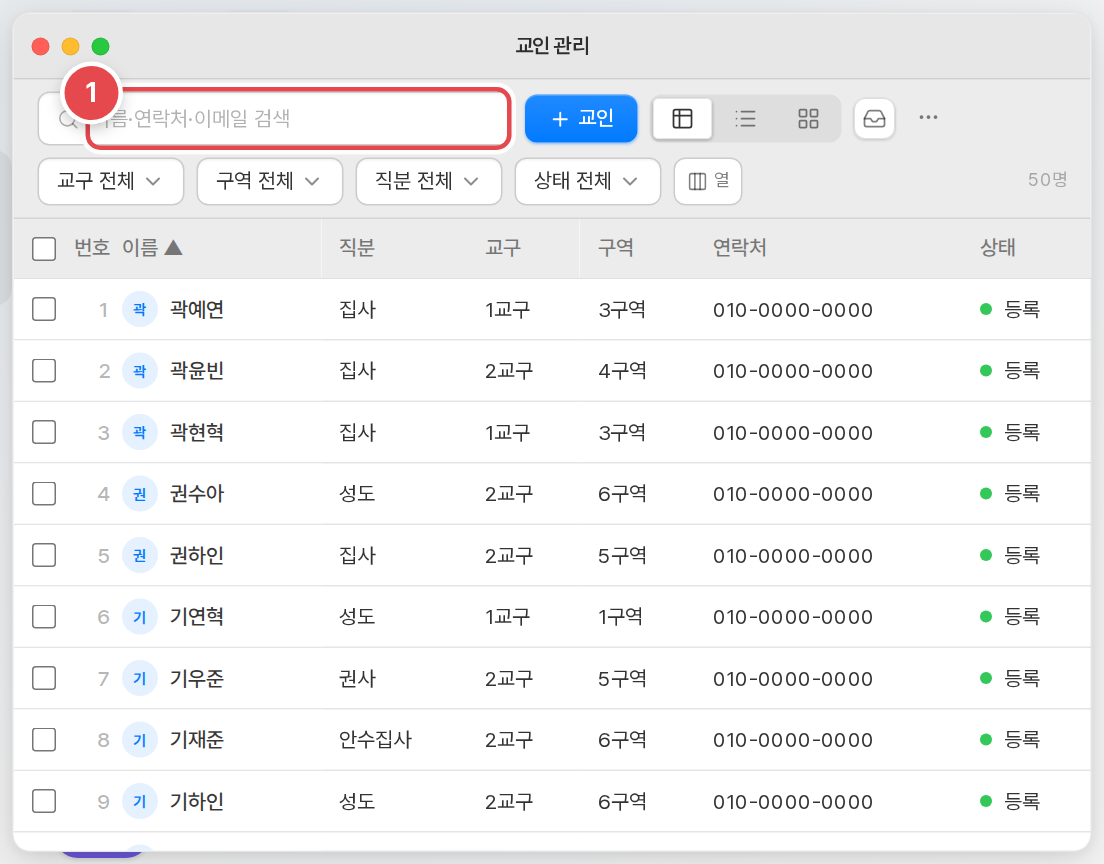Screen dimensions: 1104x864
Task: Switch to table view icon
Action: 682,118
